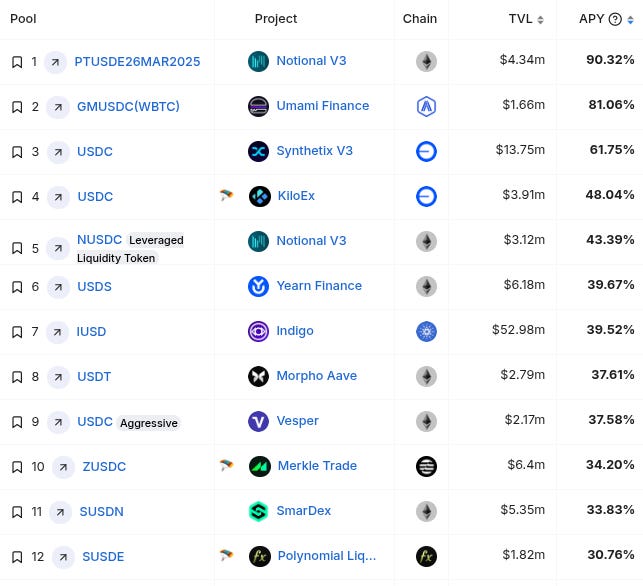
Task: Toggle bookmark on KiloEx USDC row
Action: pyautogui.click(x=17, y=197)
